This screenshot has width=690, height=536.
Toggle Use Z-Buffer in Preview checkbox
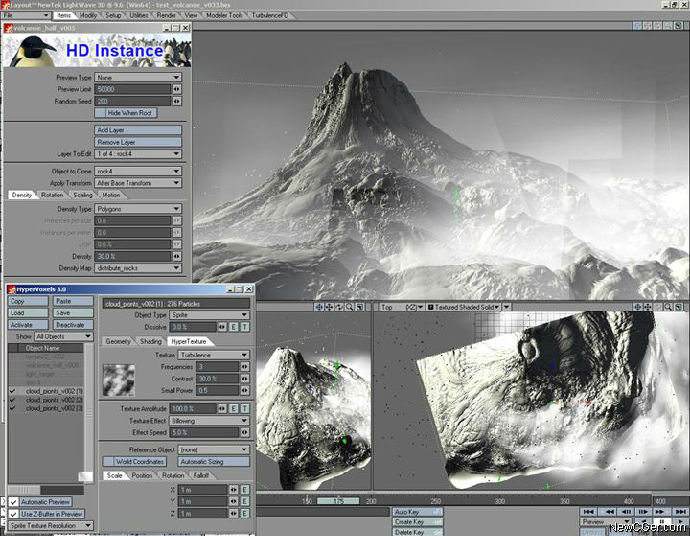[x=14, y=514]
